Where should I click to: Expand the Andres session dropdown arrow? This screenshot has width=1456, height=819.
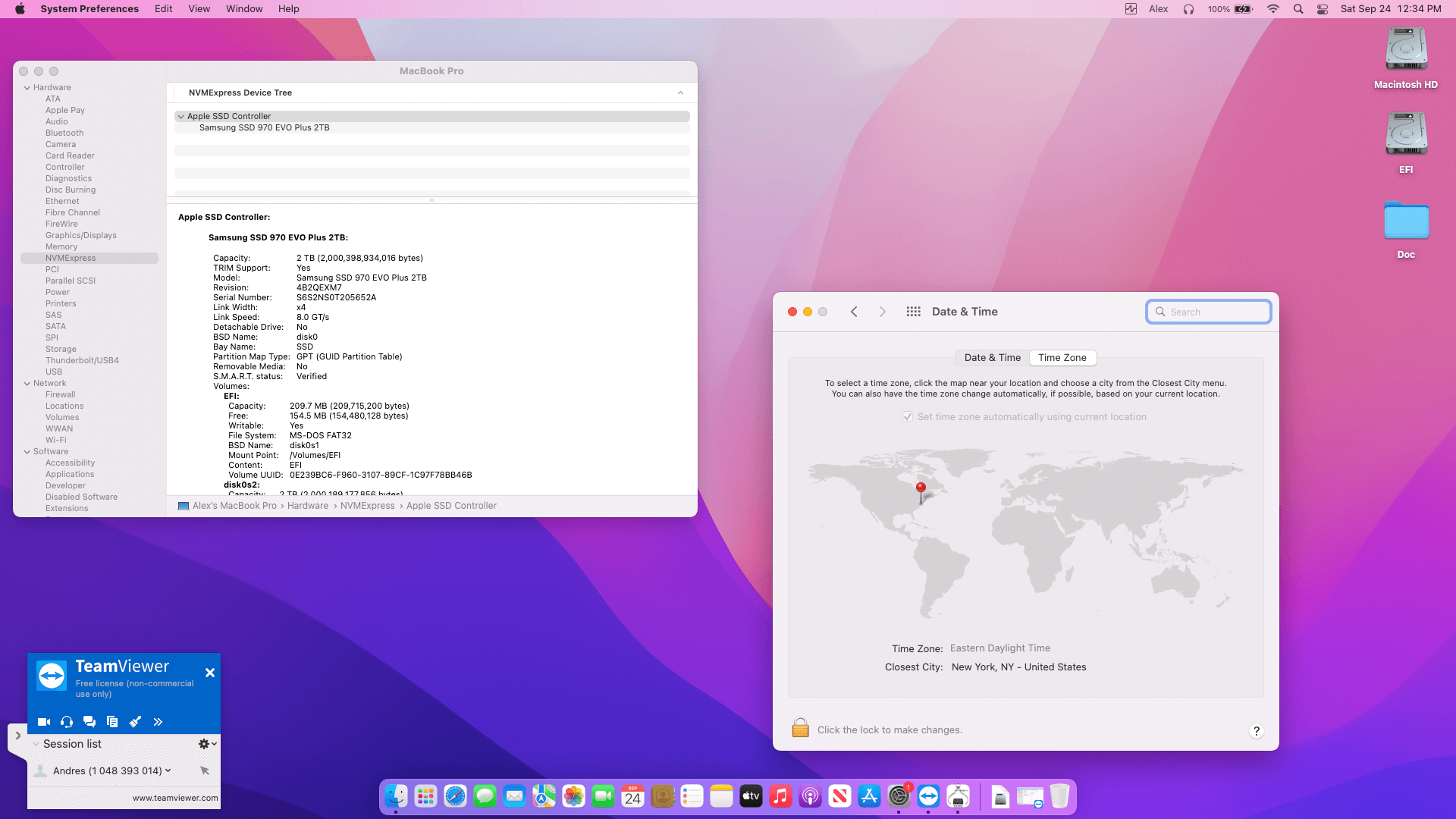[168, 770]
